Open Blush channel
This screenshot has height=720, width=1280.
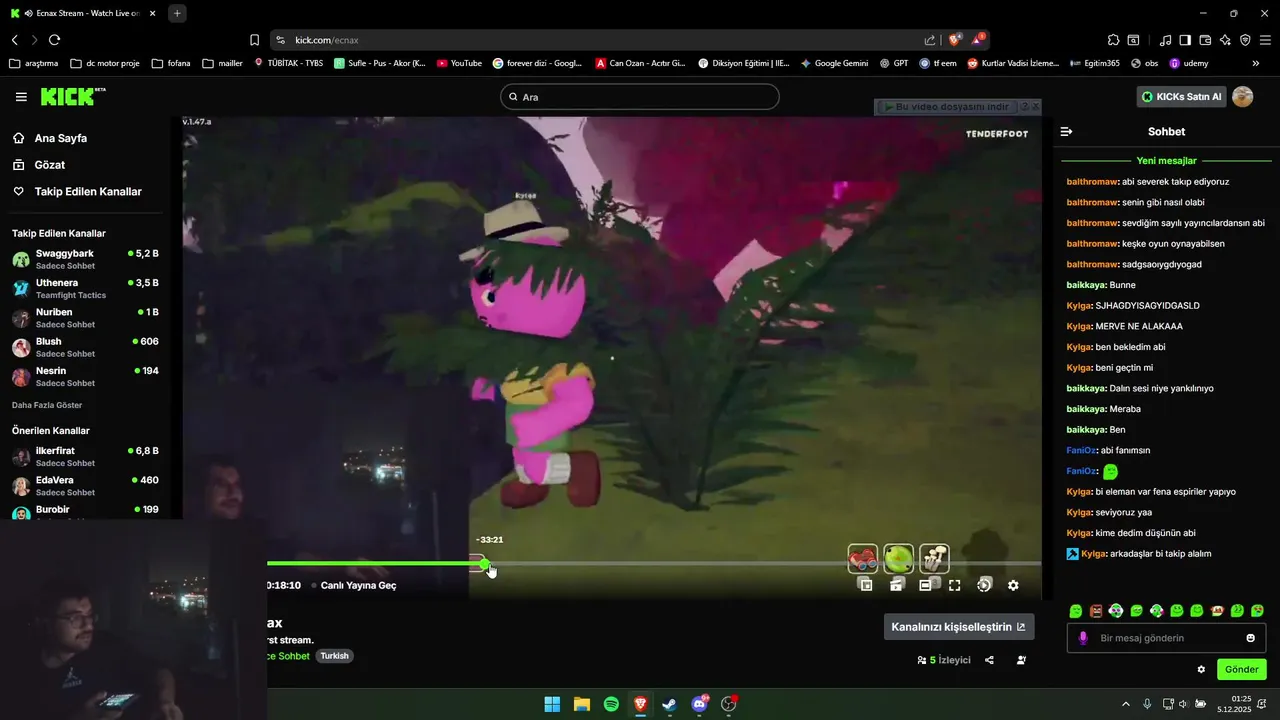(85, 347)
